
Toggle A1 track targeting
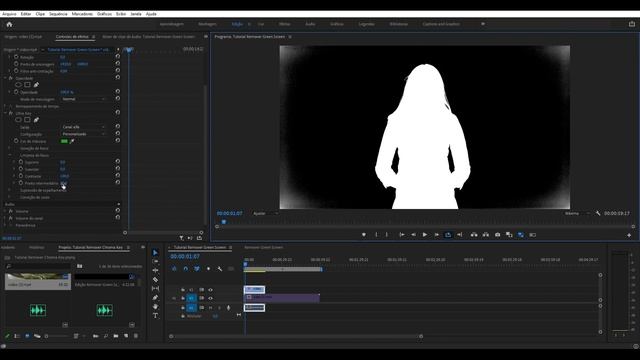(191, 308)
